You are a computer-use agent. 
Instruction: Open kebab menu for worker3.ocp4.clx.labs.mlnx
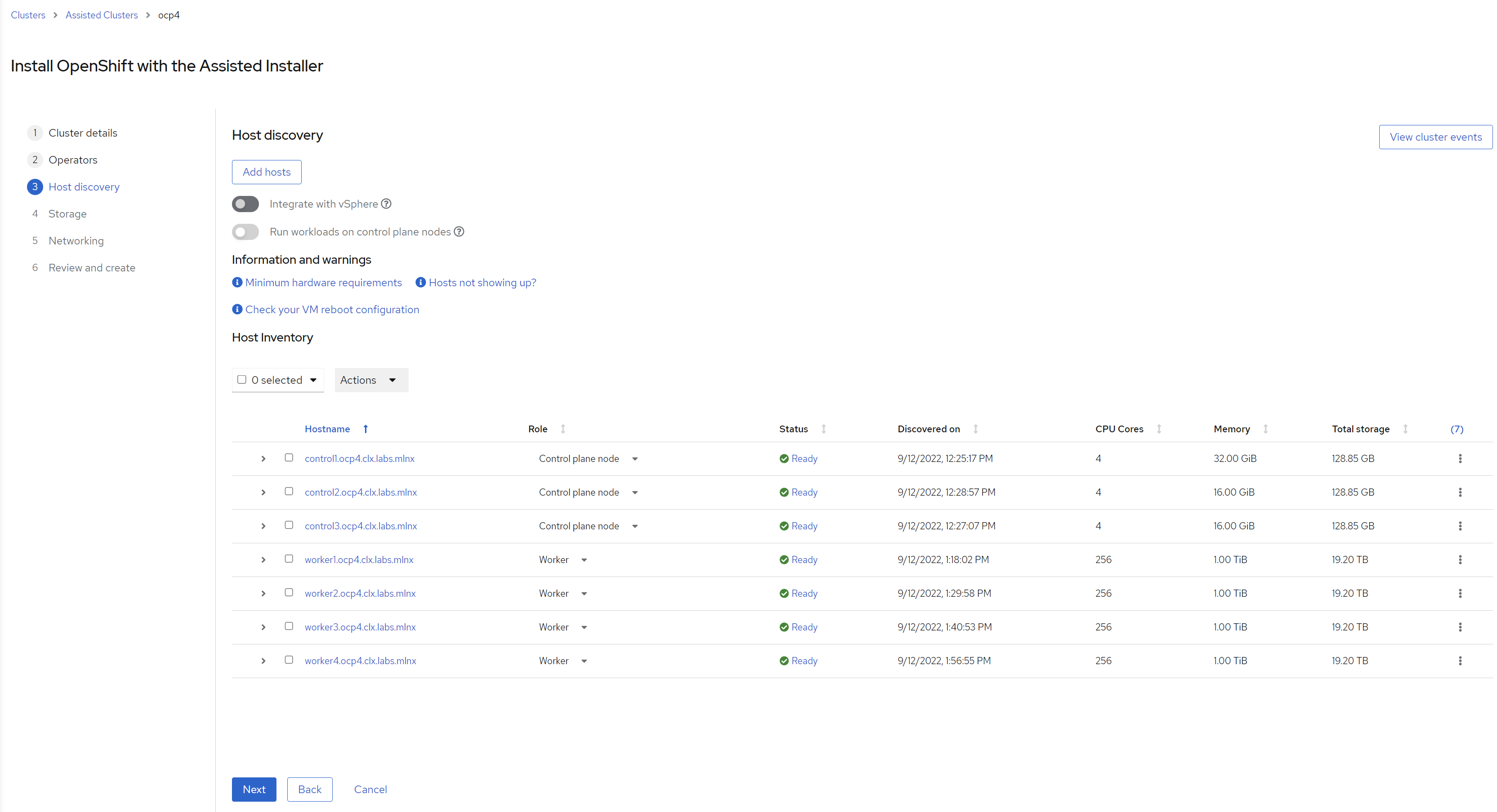click(1460, 627)
